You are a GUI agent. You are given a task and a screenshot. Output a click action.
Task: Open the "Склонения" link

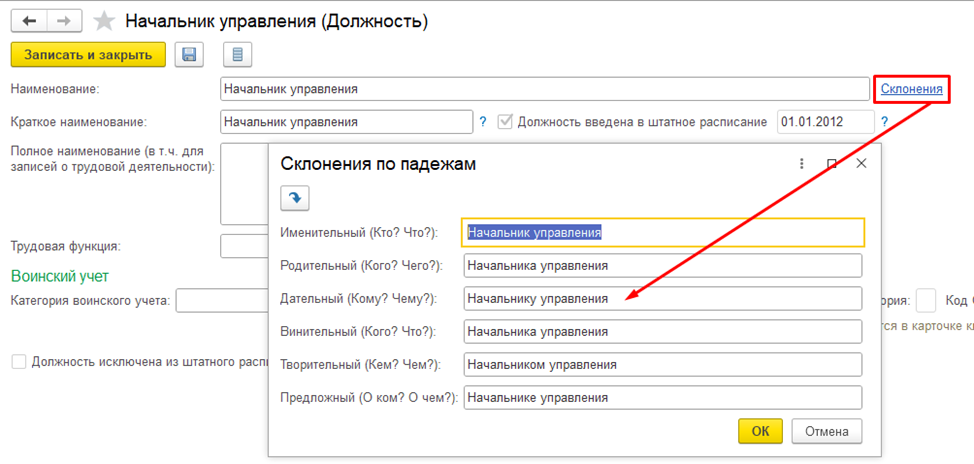911,89
